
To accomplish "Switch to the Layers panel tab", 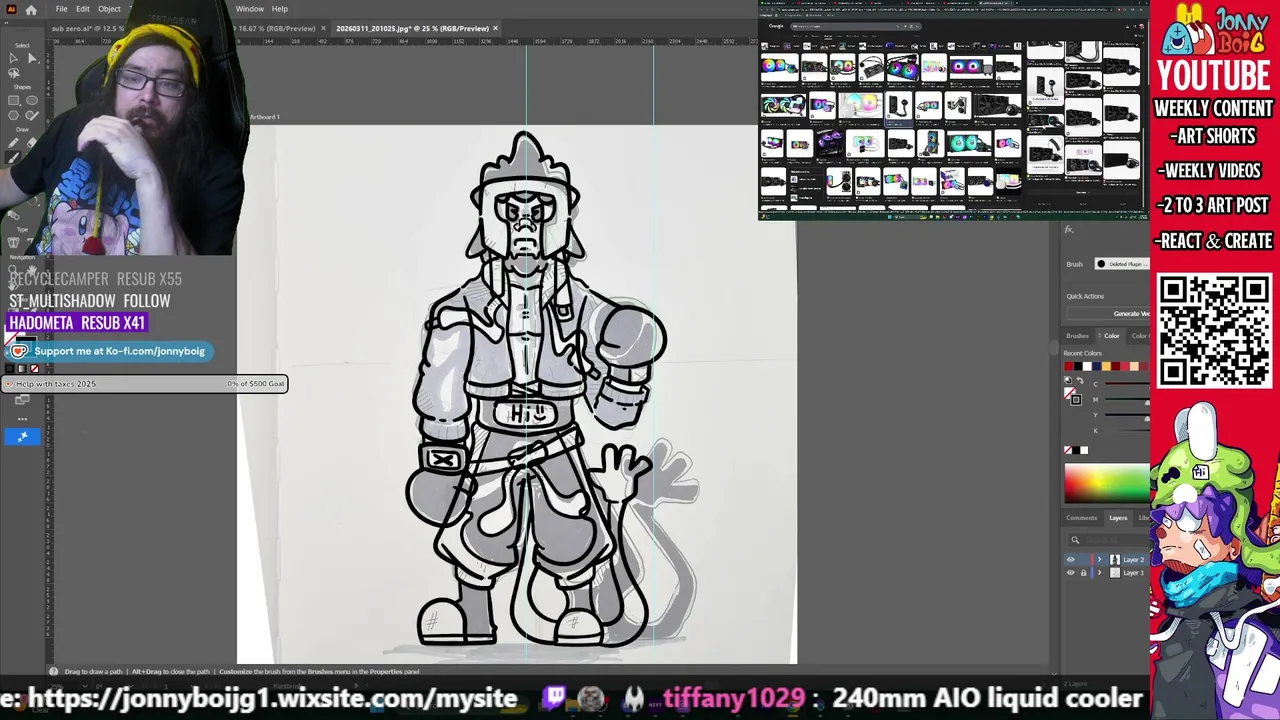I will (x=1118, y=518).
